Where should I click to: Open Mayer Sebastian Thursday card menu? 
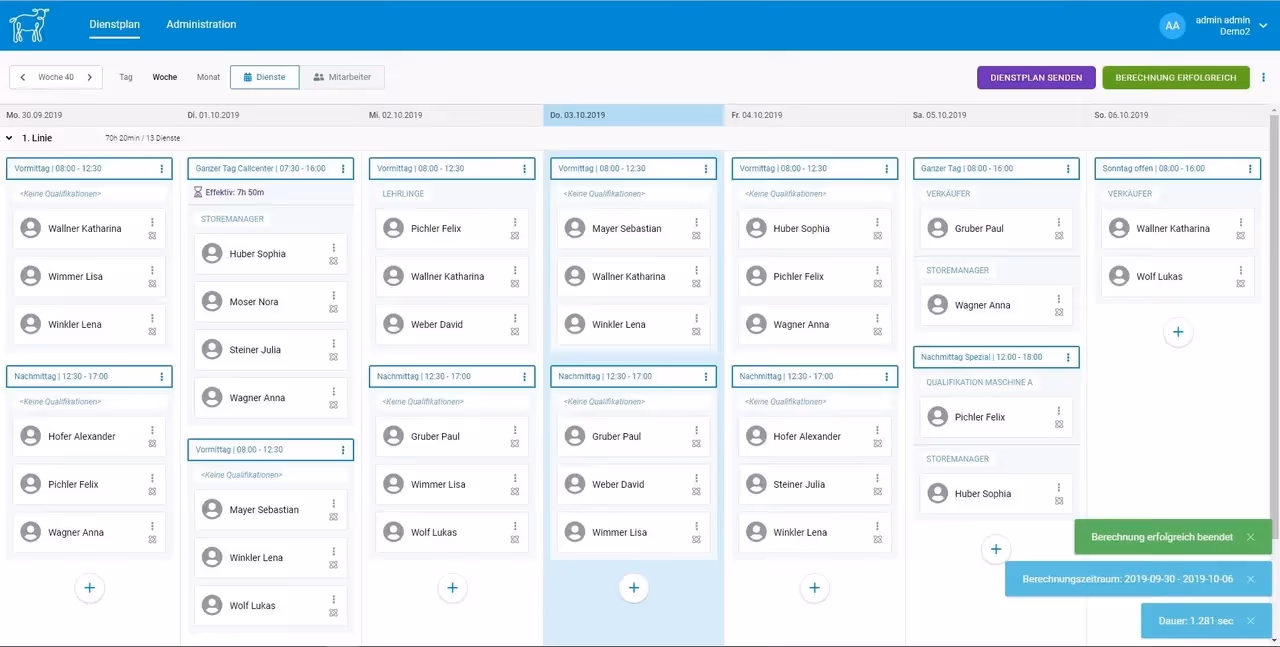(696, 222)
